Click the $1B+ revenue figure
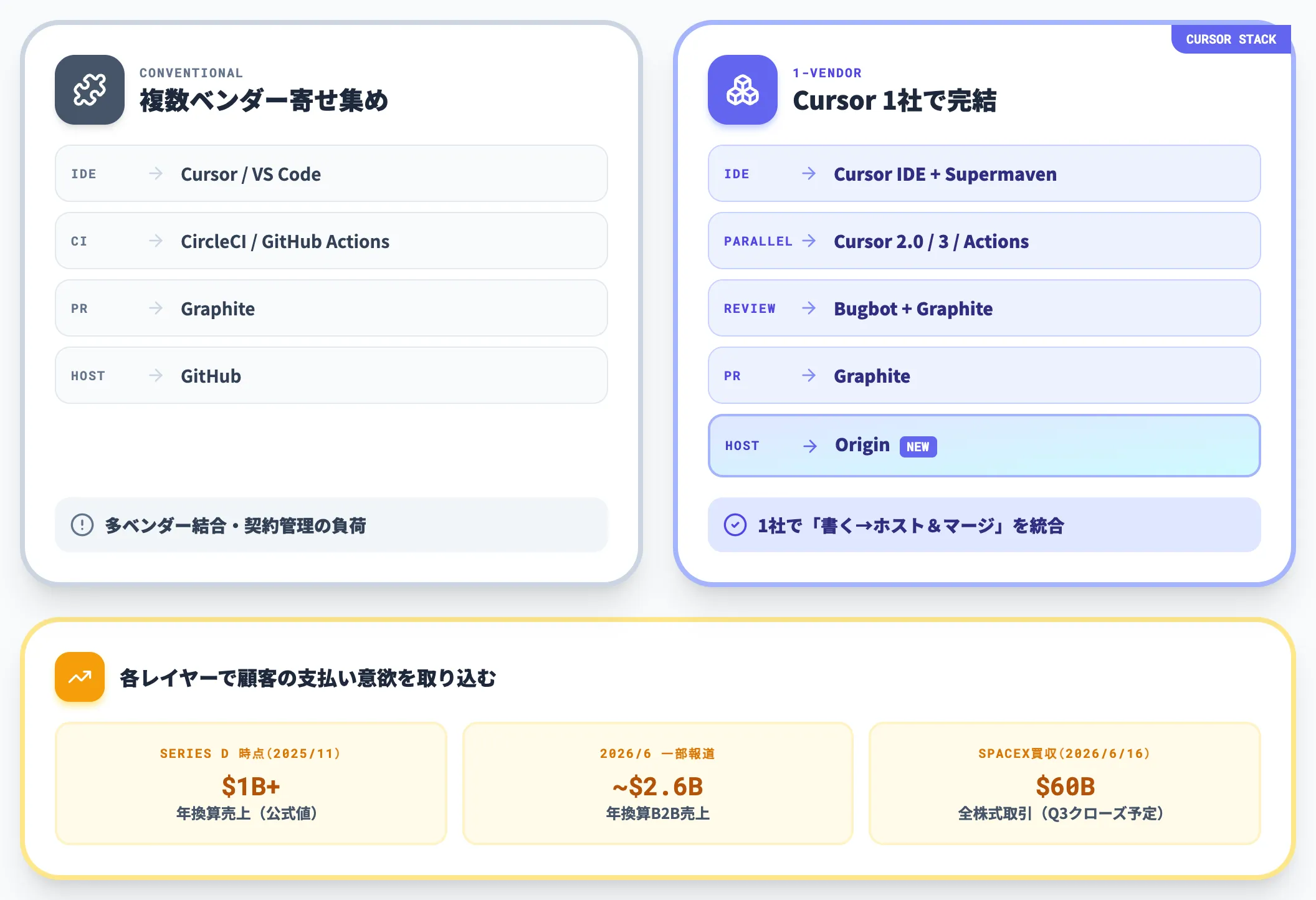This screenshot has width=1316, height=900. 251,786
